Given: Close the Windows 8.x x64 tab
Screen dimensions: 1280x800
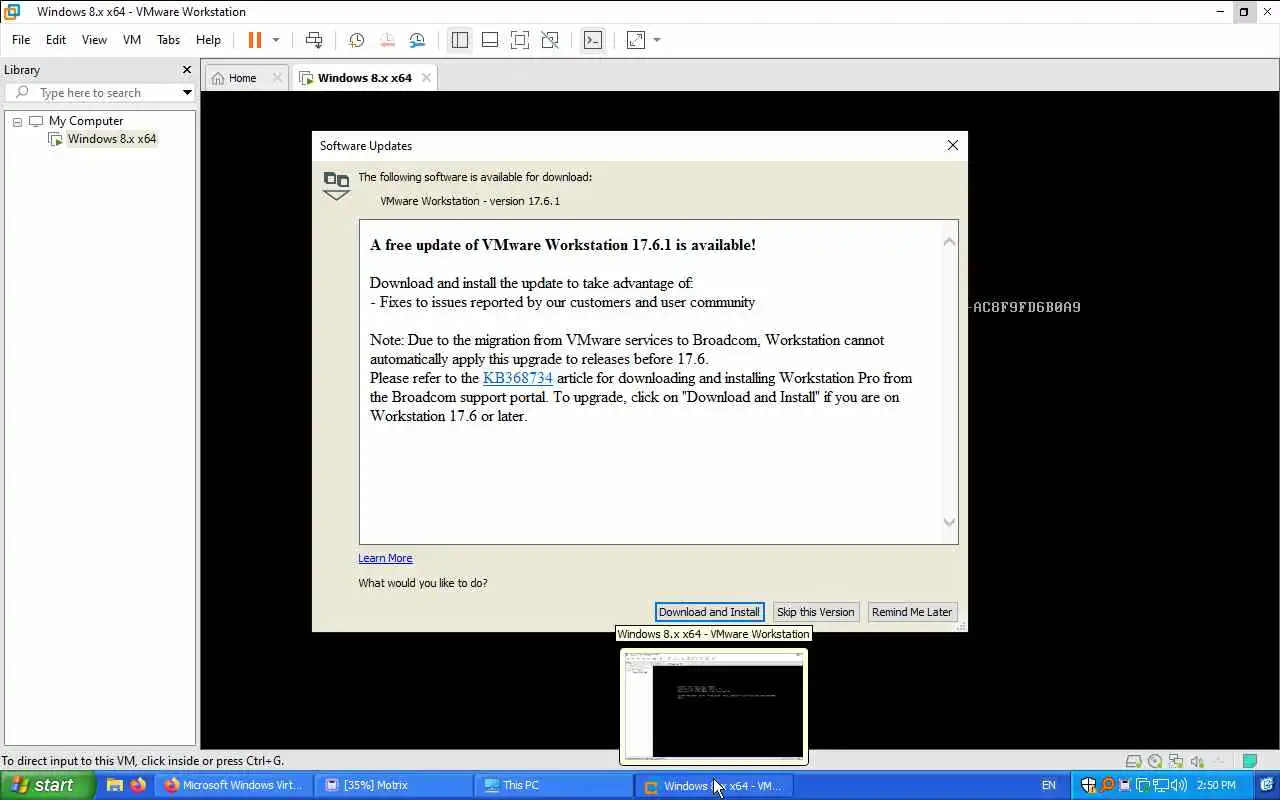Looking at the screenshot, I should click(x=426, y=78).
